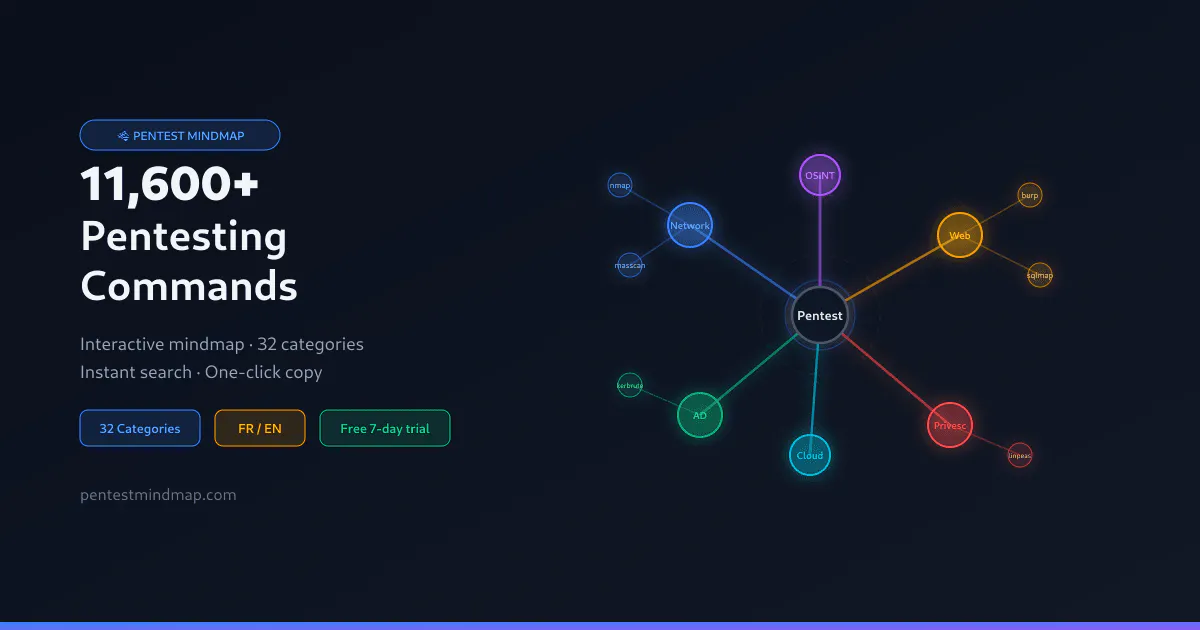Click the Commands headline word

pos(189,287)
